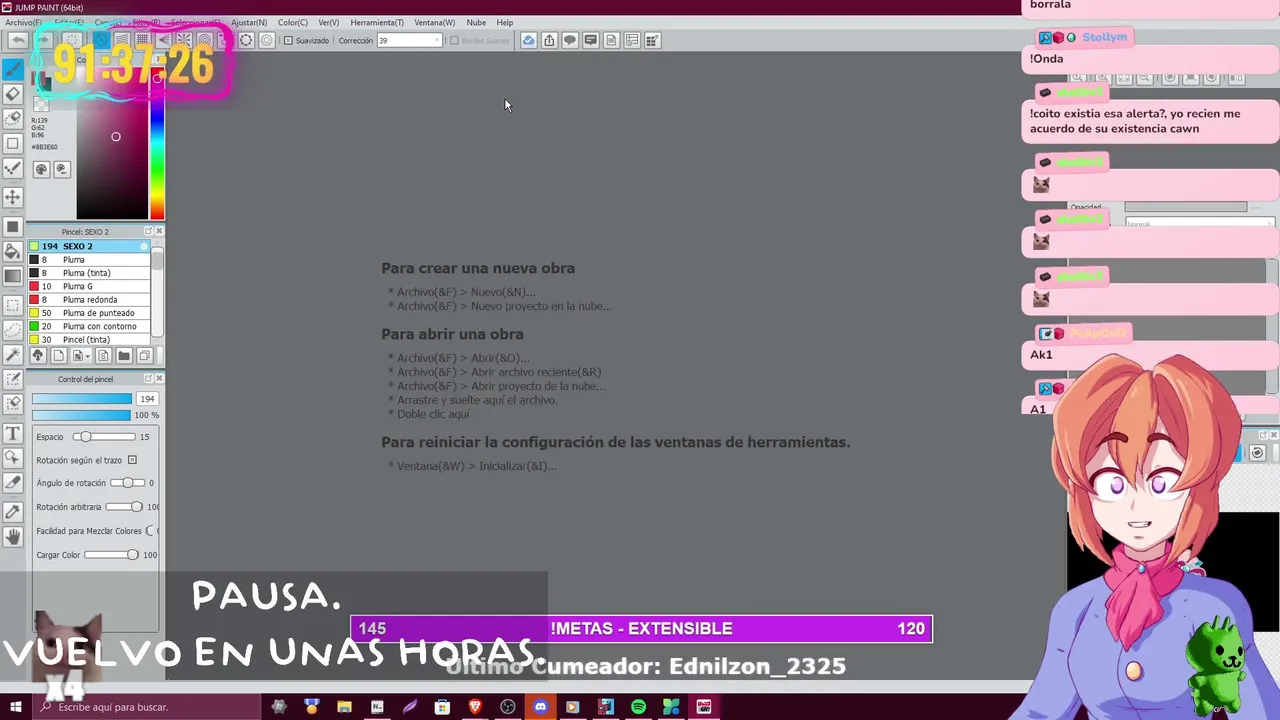The width and height of the screenshot is (1280, 720).
Task: Select the Gradient tool
Action: tap(12, 276)
